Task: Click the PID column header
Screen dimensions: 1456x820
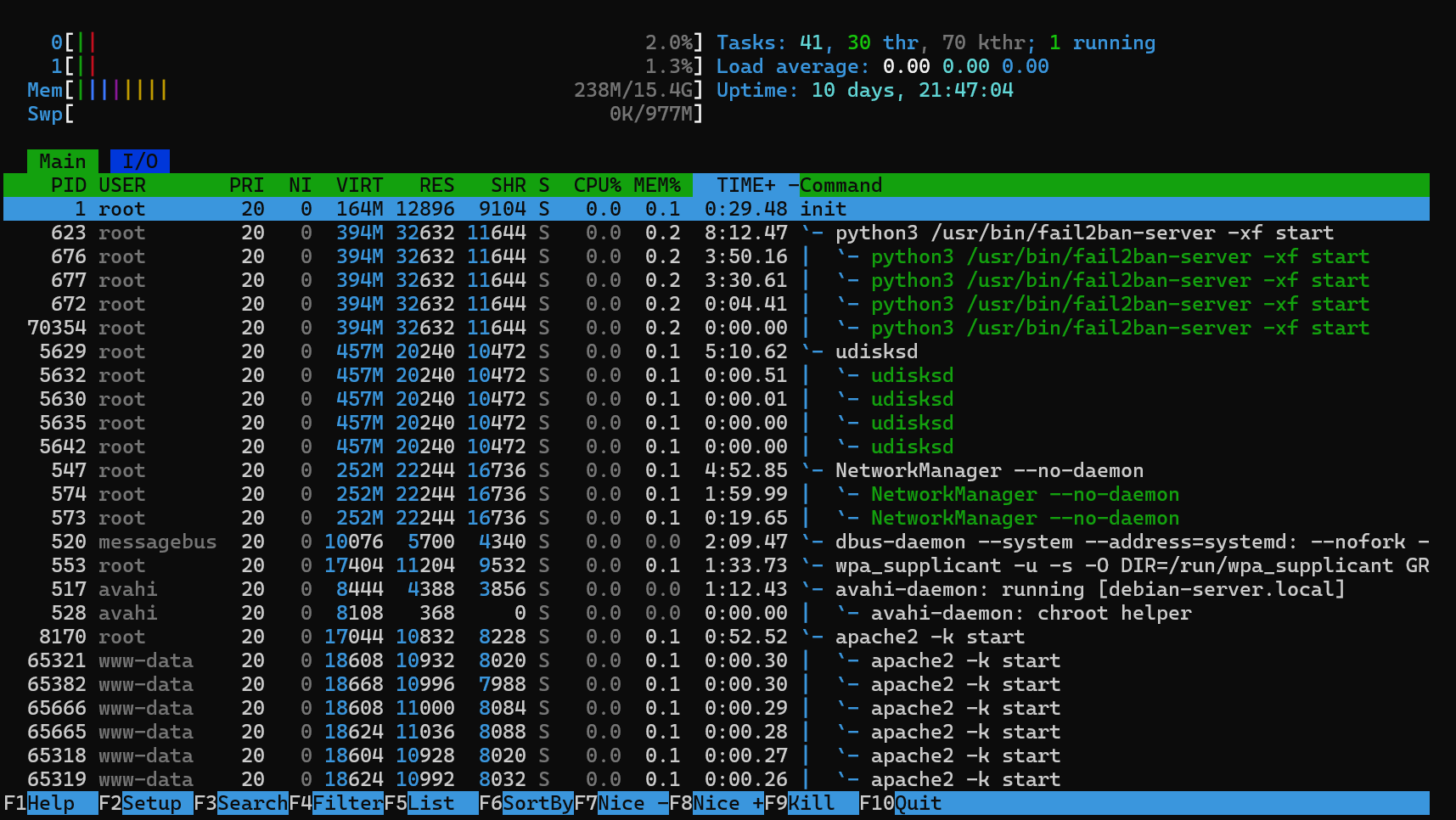Action: coord(68,185)
